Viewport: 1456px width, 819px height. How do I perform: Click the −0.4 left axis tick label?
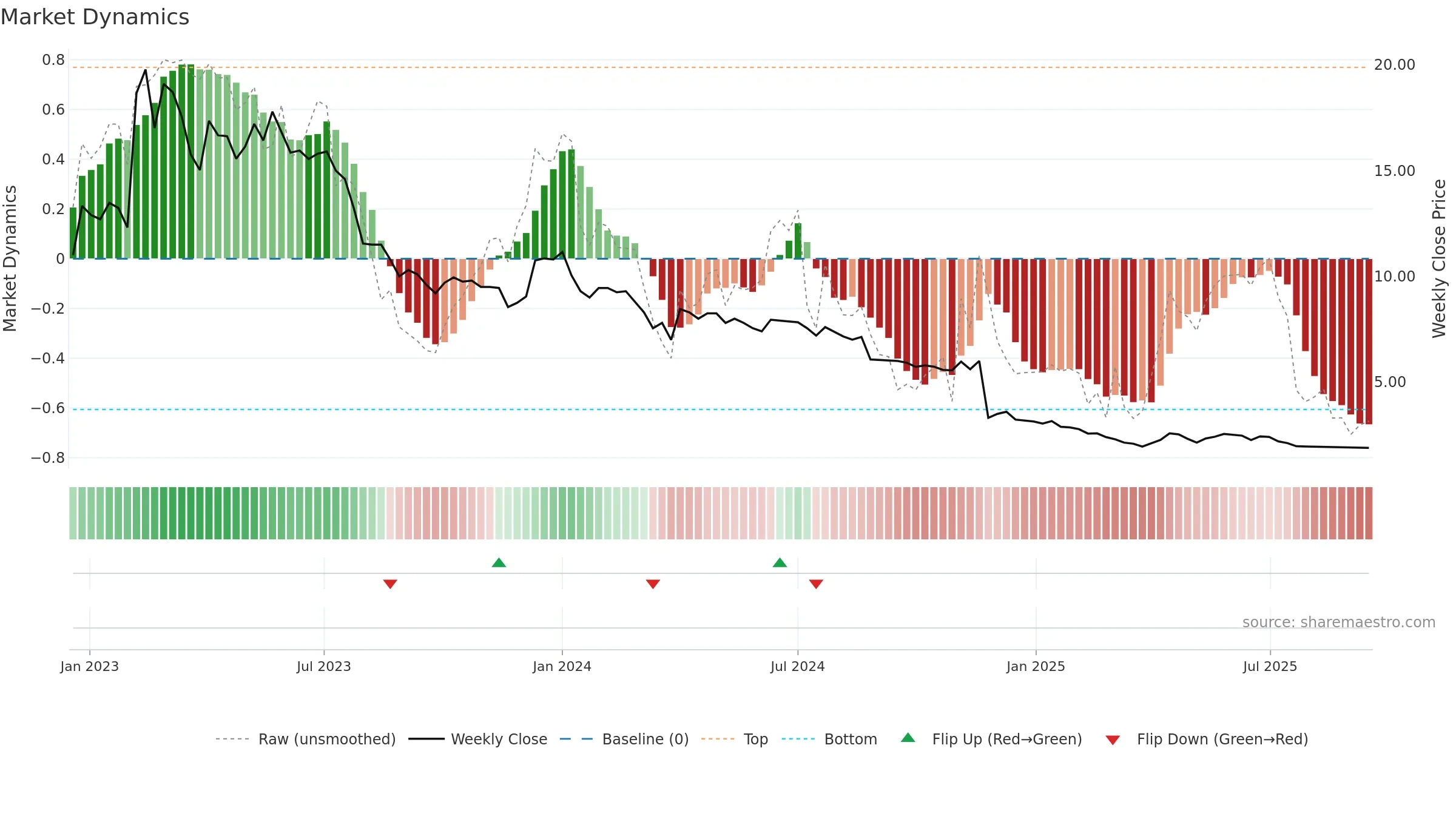[x=48, y=359]
